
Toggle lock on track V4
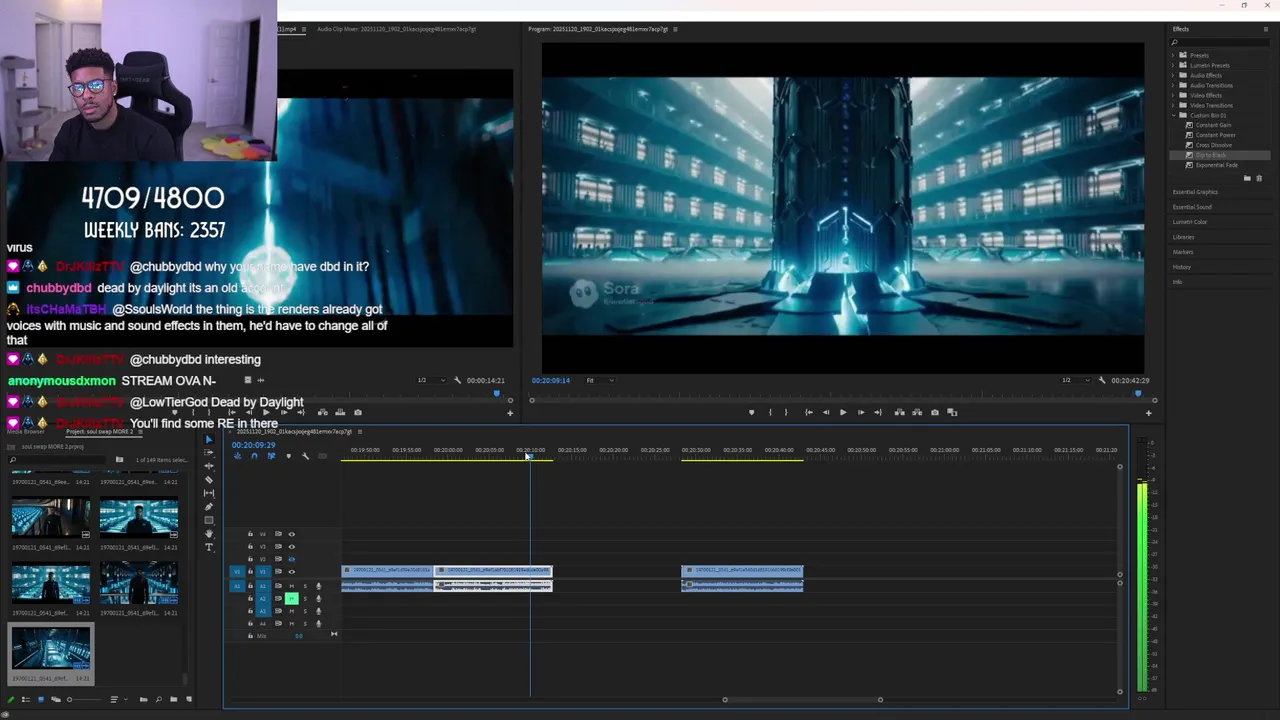[x=250, y=534]
